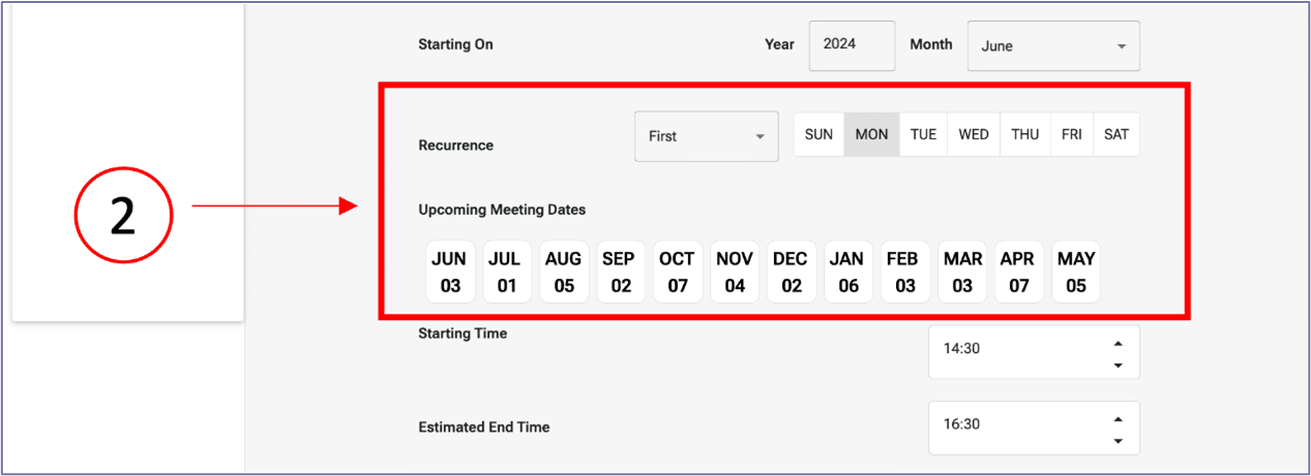Viewport: 1311px width, 476px height.
Task: Enable FRI in the day selector
Action: [1071, 135]
